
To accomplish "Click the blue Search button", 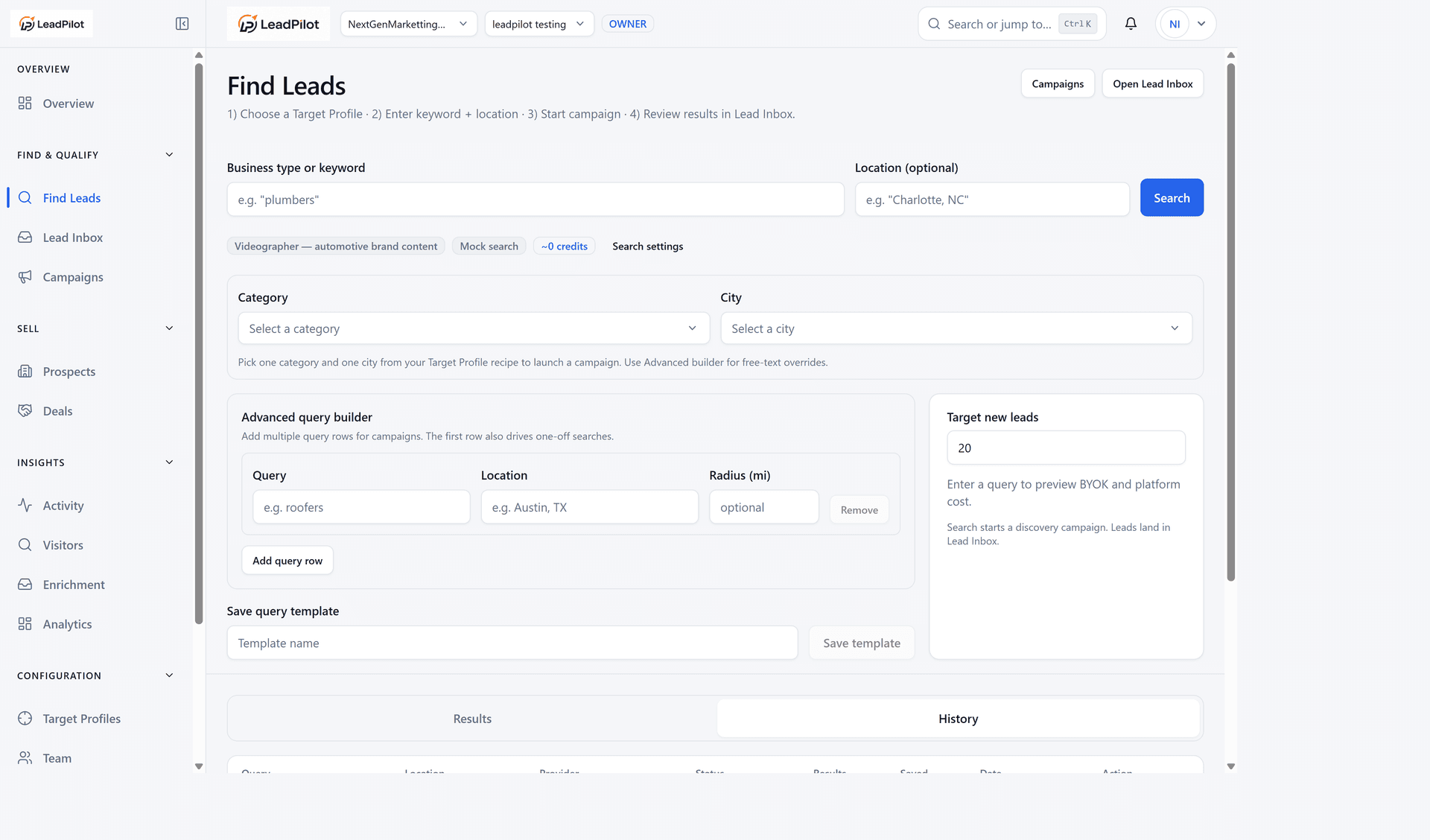I will click(x=1172, y=198).
